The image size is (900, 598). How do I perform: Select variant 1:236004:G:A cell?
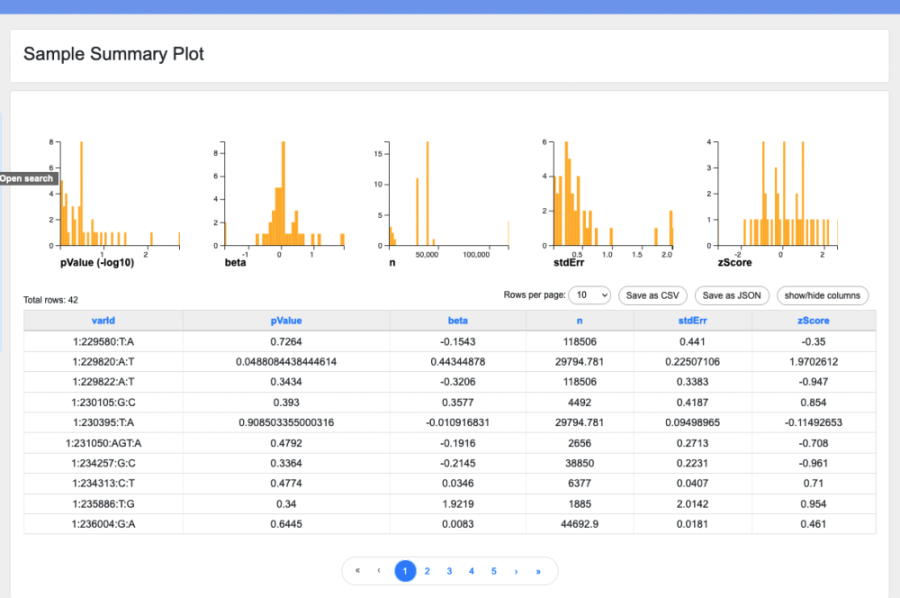pos(103,524)
